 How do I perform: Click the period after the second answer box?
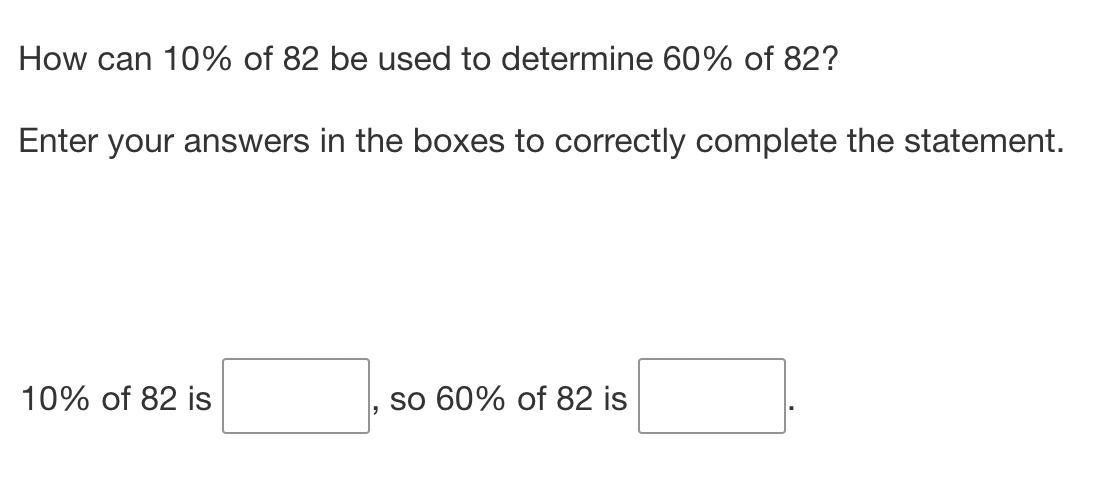(791, 407)
